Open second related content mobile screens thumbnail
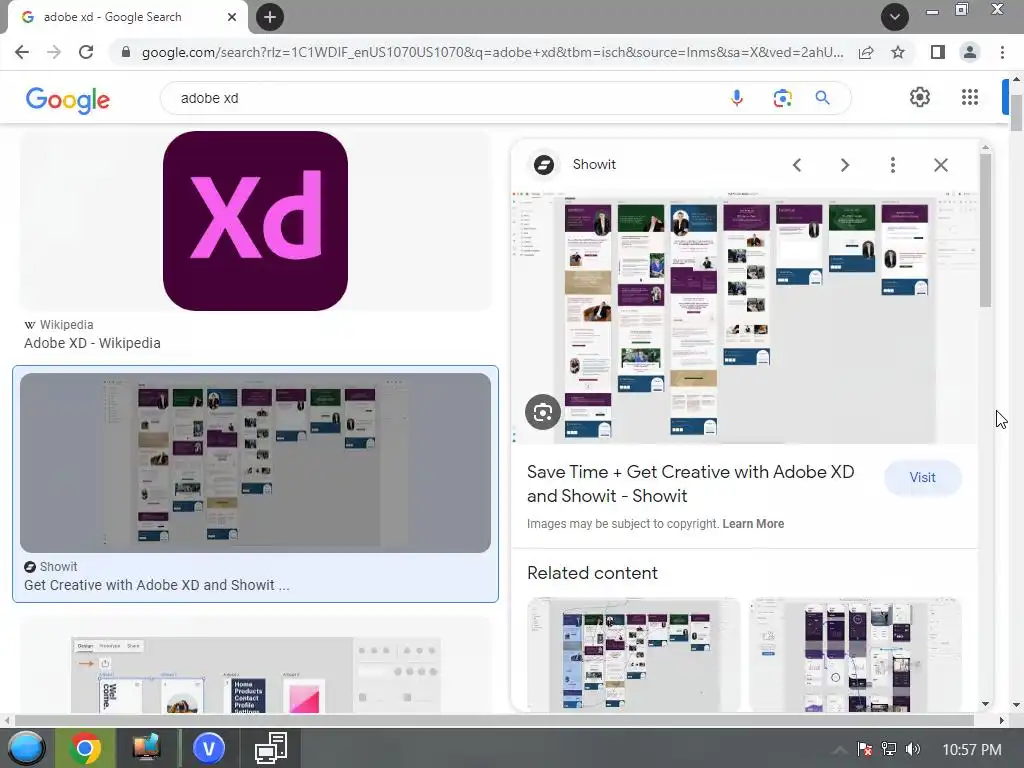The image size is (1024, 768). (855, 655)
